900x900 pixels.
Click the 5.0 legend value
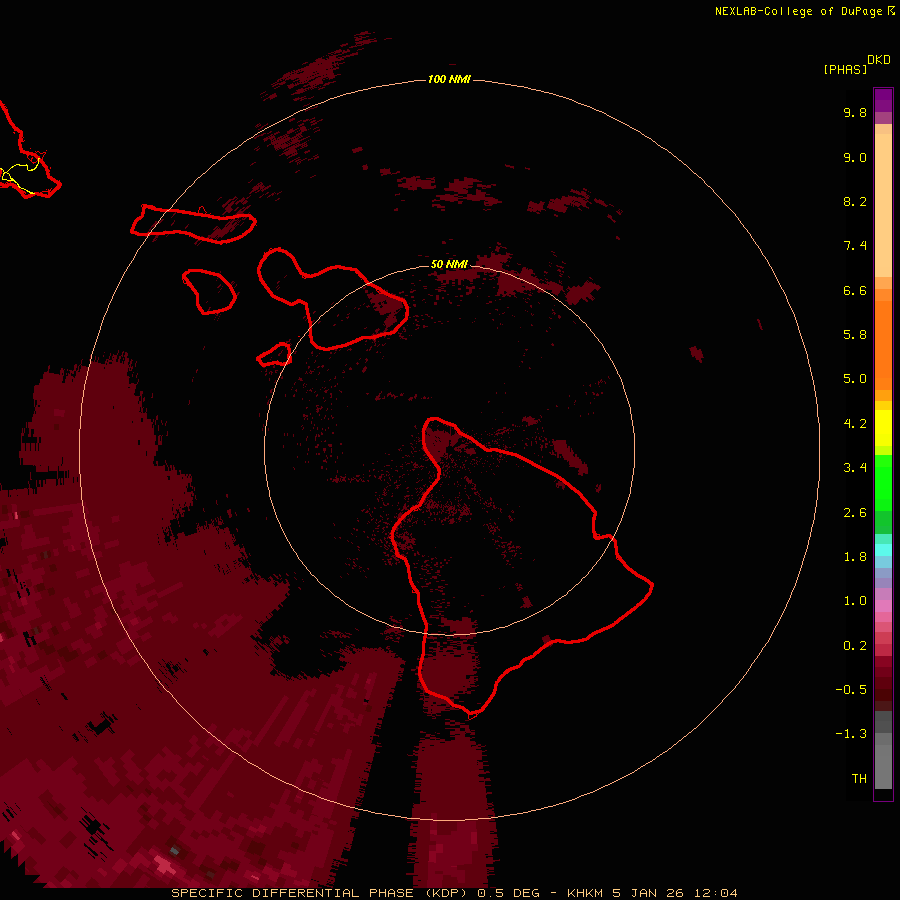(855, 379)
